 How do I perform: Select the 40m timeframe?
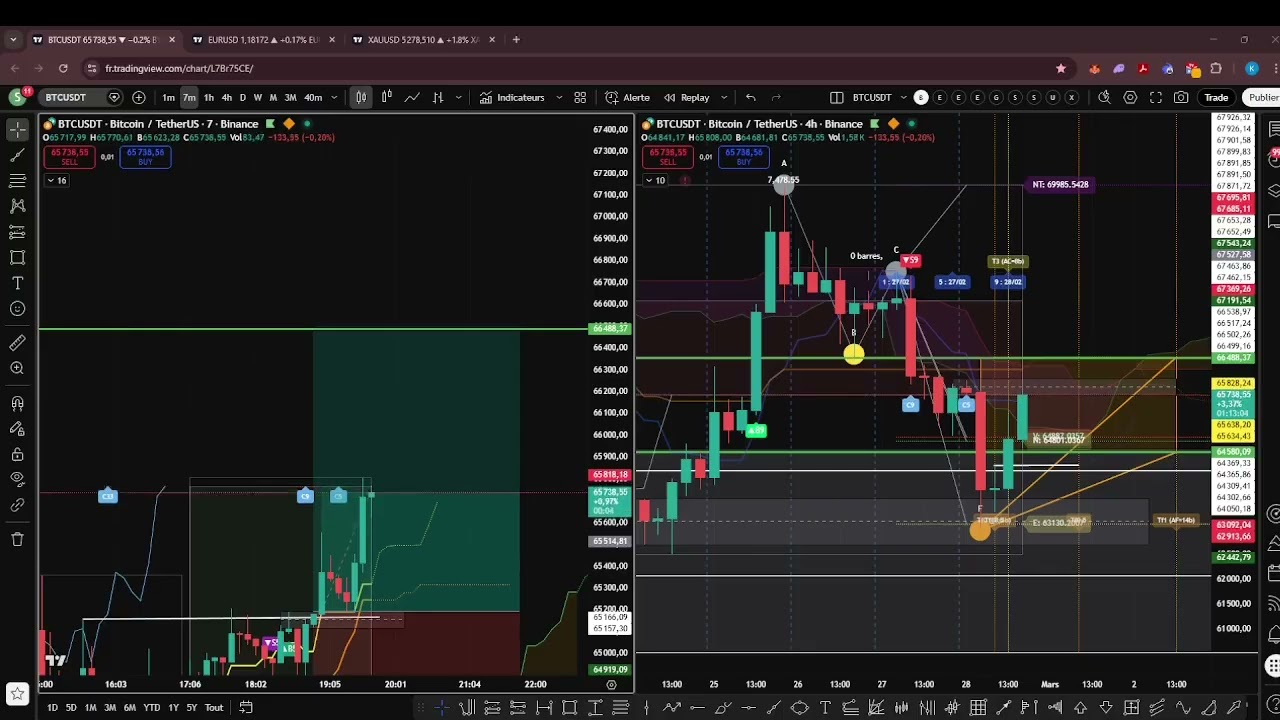313,97
